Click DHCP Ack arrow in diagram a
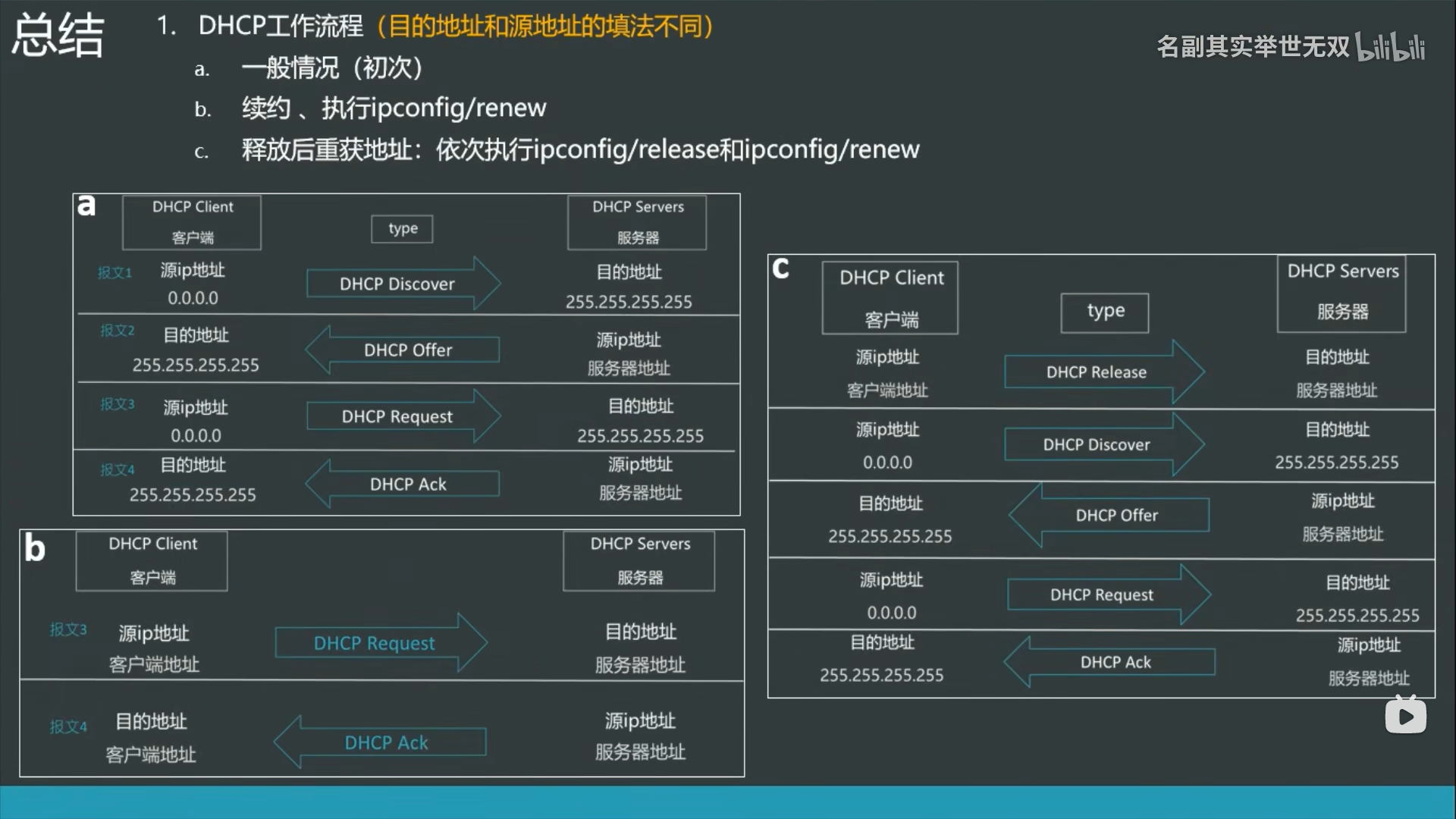 click(x=407, y=484)
